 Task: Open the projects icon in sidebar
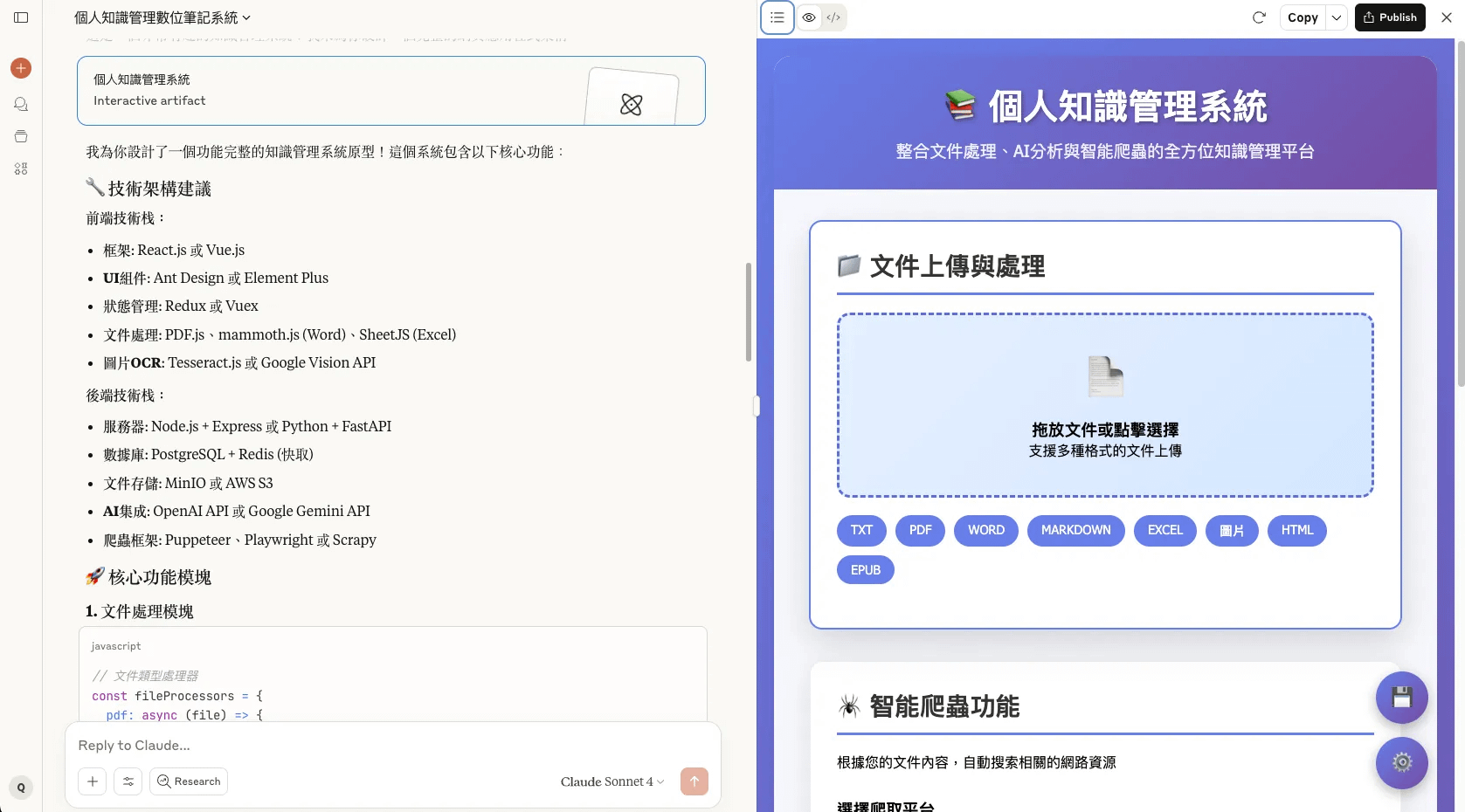click(21, 136)
